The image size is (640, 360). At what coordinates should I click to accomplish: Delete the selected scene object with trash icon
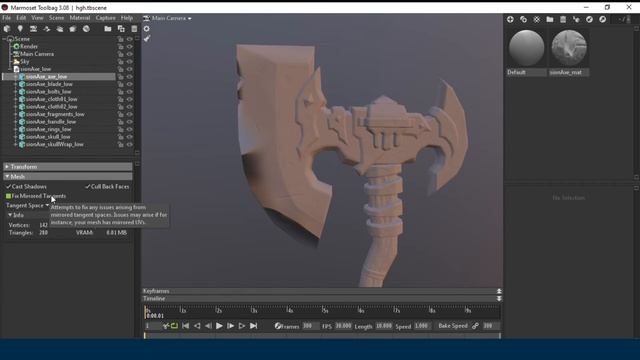pos(134,29)
